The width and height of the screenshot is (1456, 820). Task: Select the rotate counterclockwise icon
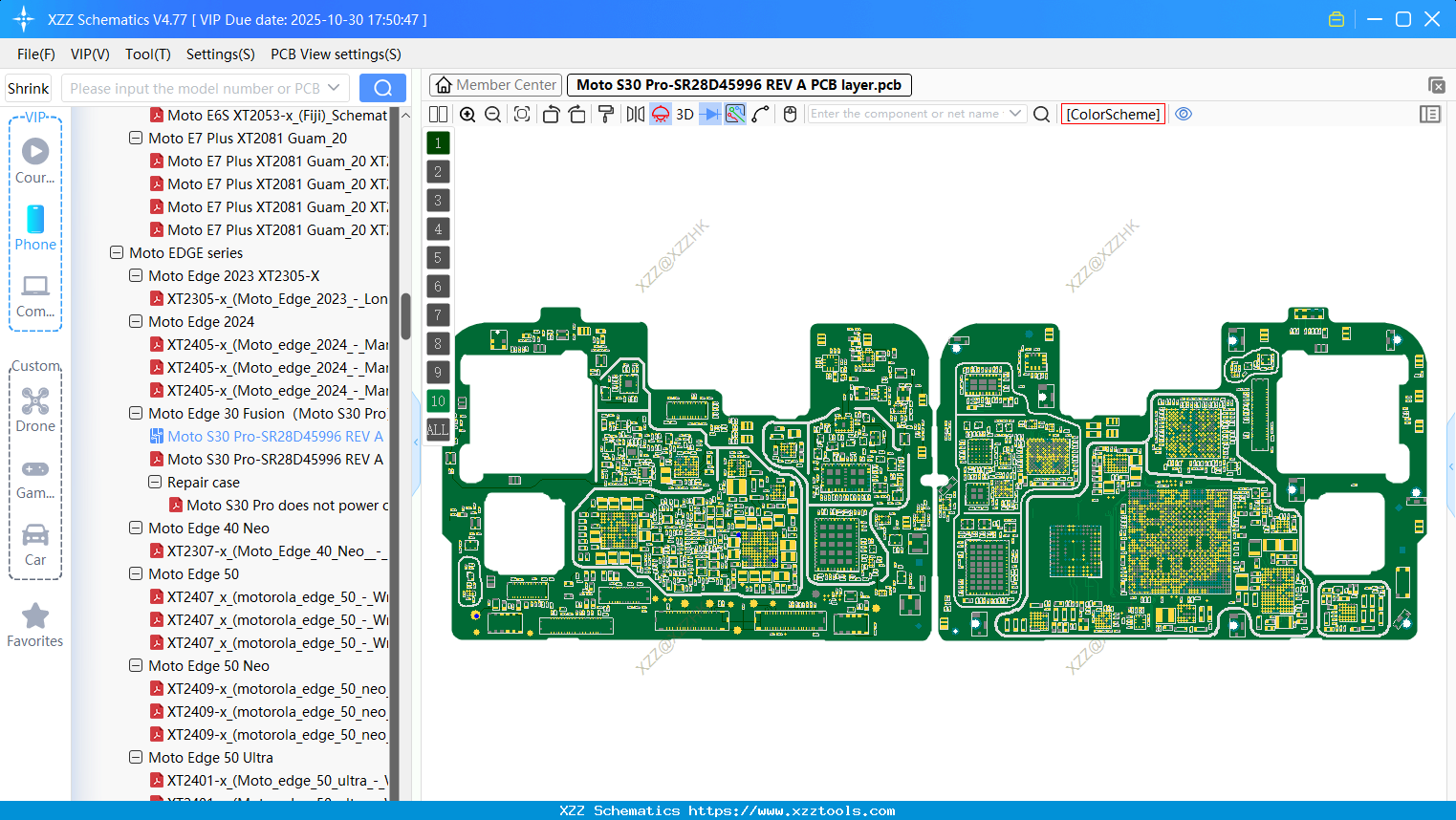[551, 114]
